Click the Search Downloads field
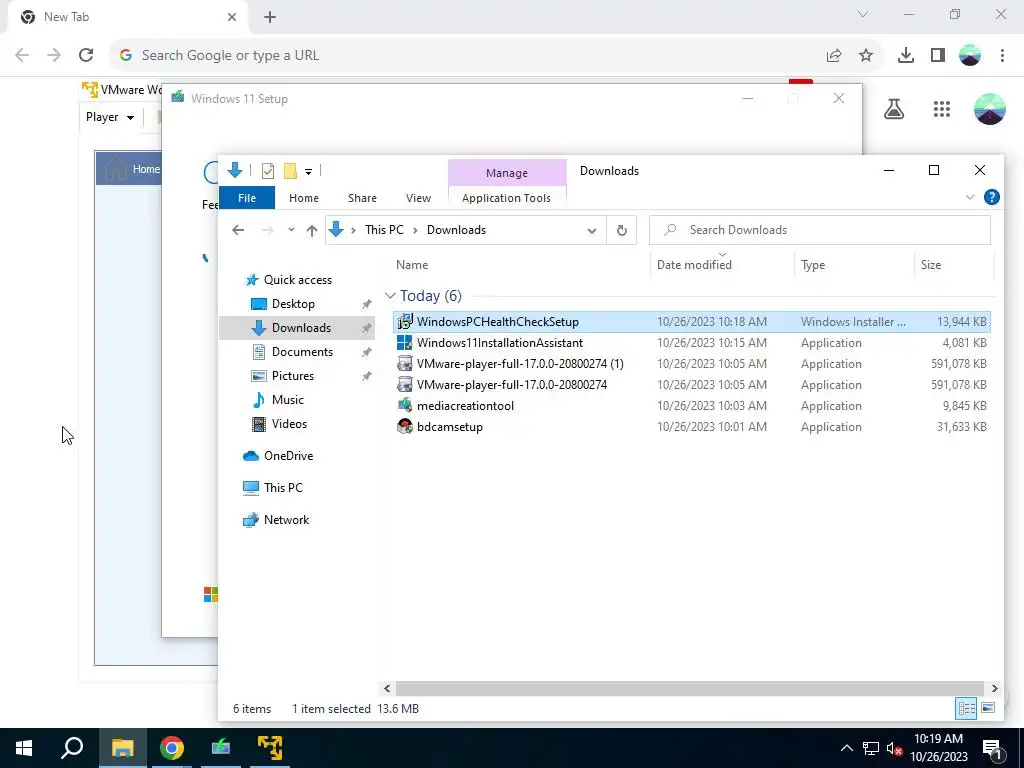The width and height of the screenshot is (1024, 768). [x=820, y=230]
